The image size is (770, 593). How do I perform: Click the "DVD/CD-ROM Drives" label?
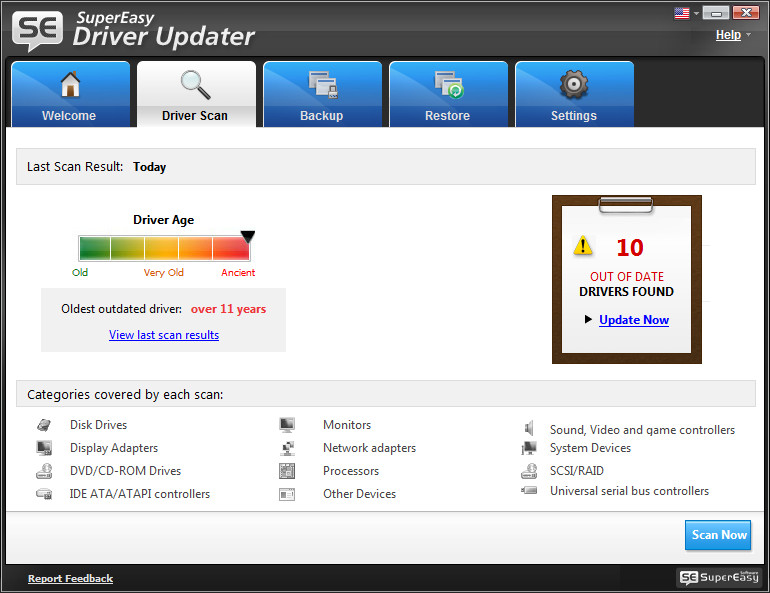(x=126, y=471)
